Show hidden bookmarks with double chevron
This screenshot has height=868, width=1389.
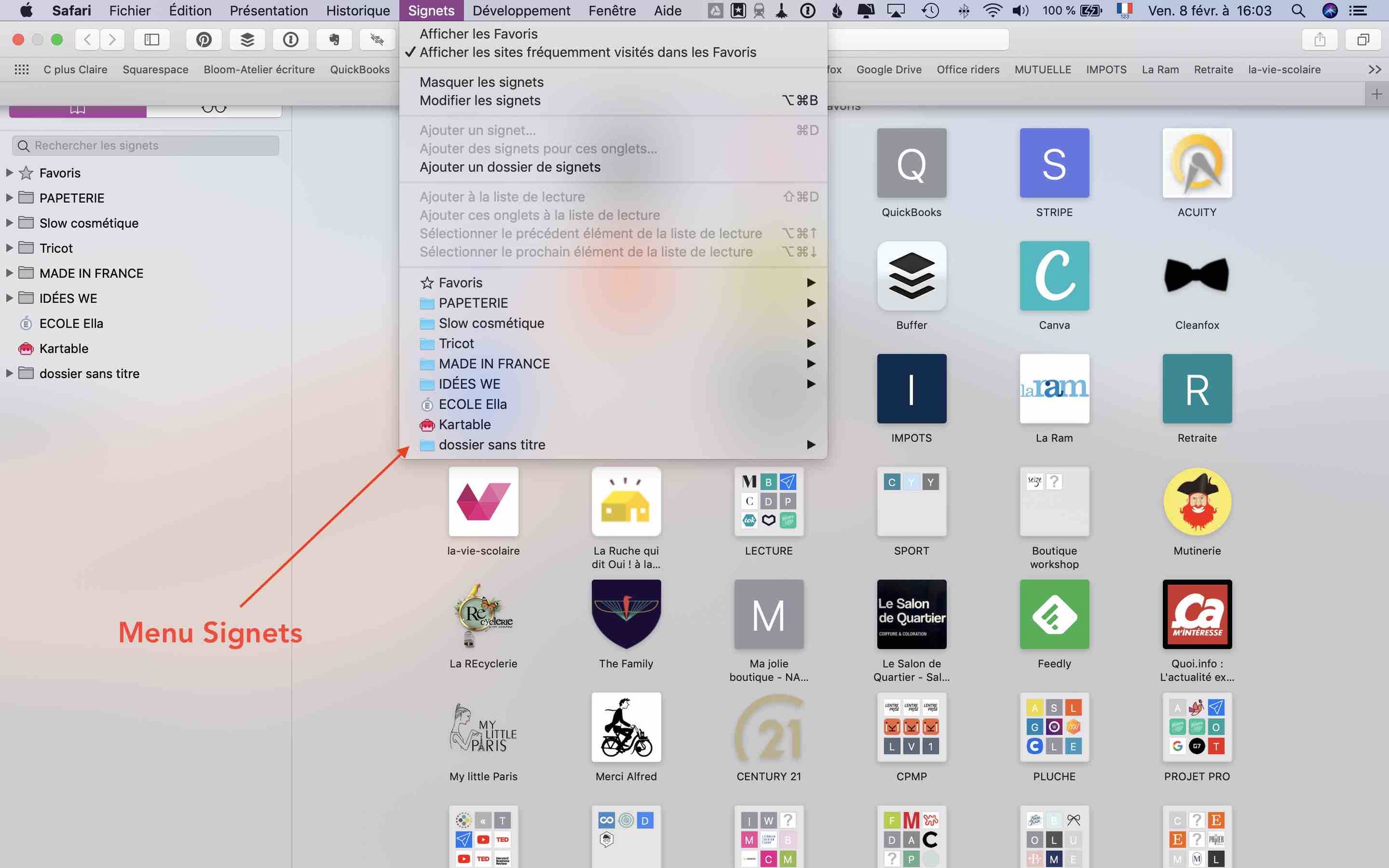(1375, 69)
